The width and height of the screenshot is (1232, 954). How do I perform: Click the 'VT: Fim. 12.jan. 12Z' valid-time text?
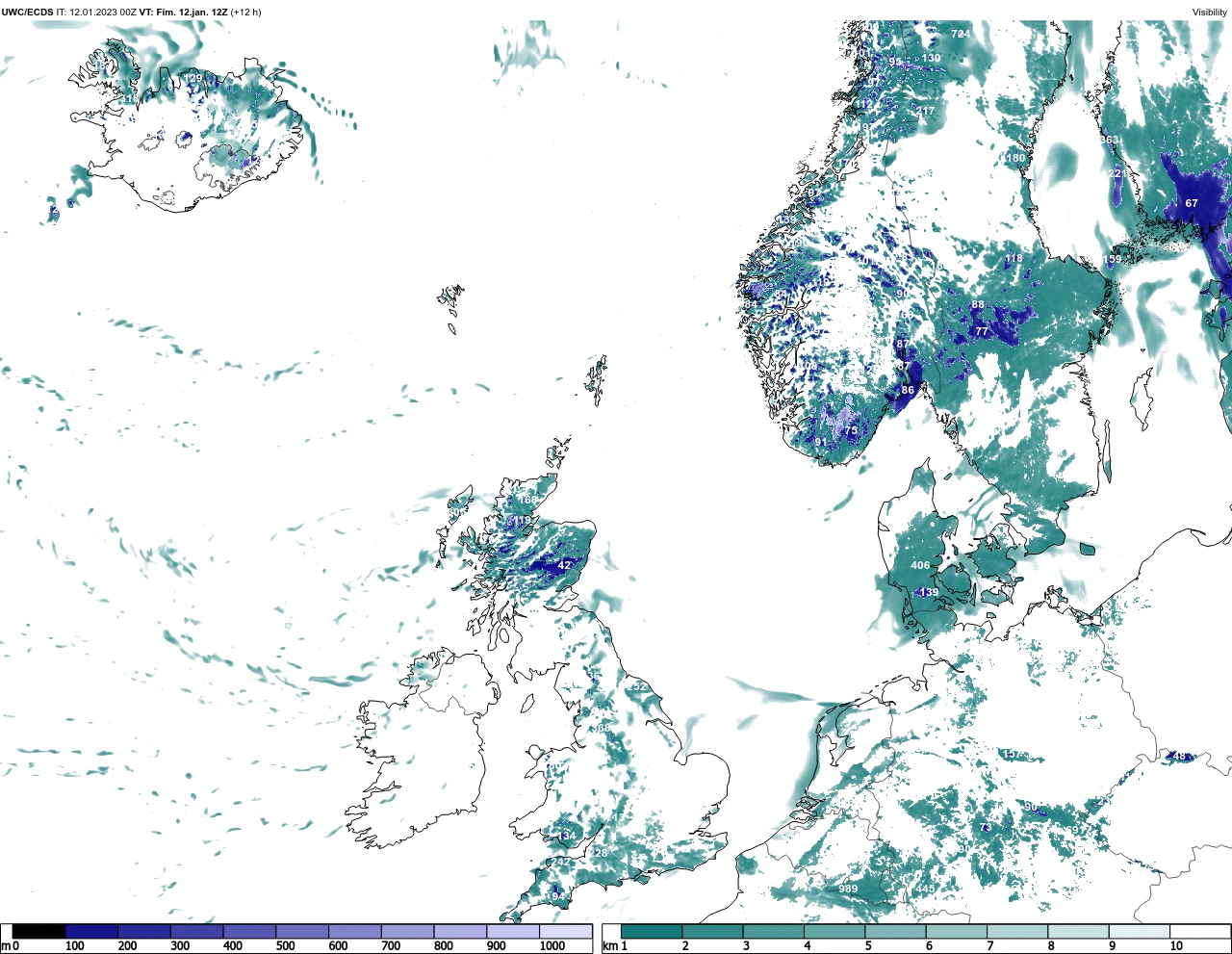(x=183, y=12)
